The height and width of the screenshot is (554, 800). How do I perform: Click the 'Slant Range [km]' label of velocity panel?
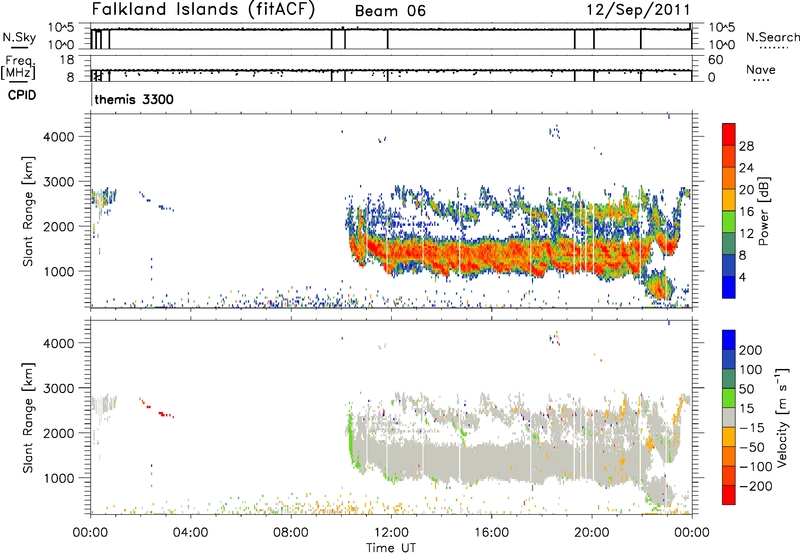[x=28, y=417]
